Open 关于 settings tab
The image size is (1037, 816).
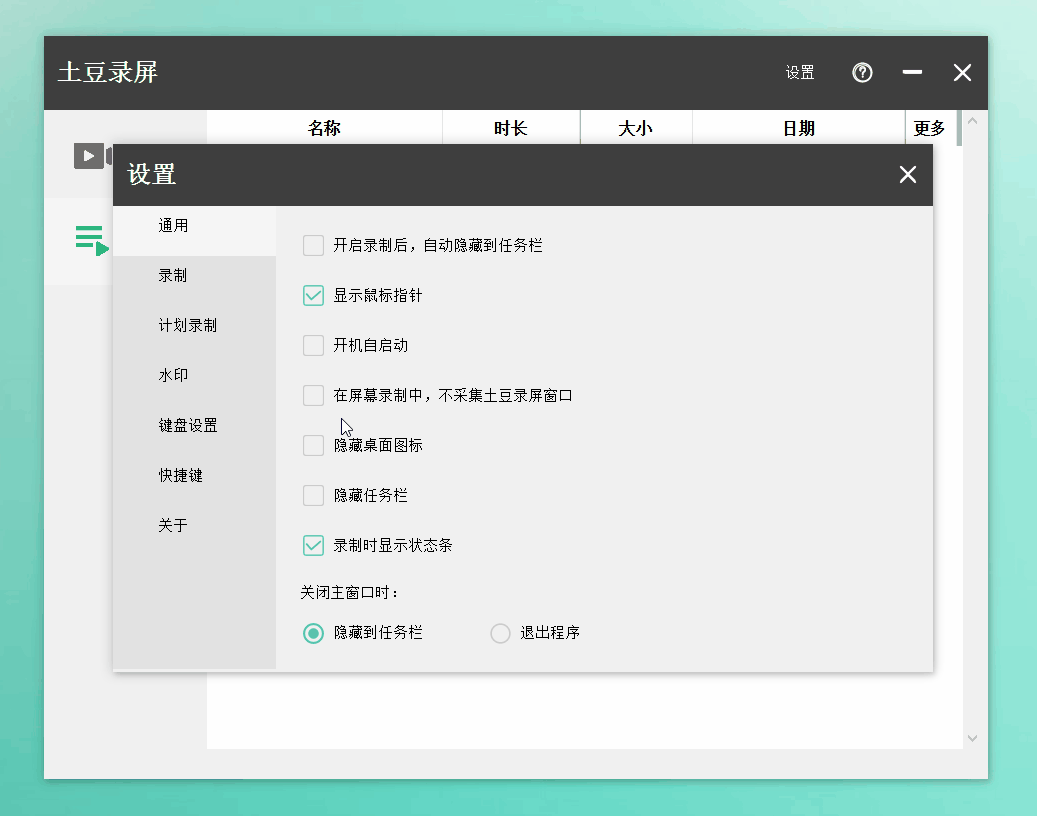[194, 526]
